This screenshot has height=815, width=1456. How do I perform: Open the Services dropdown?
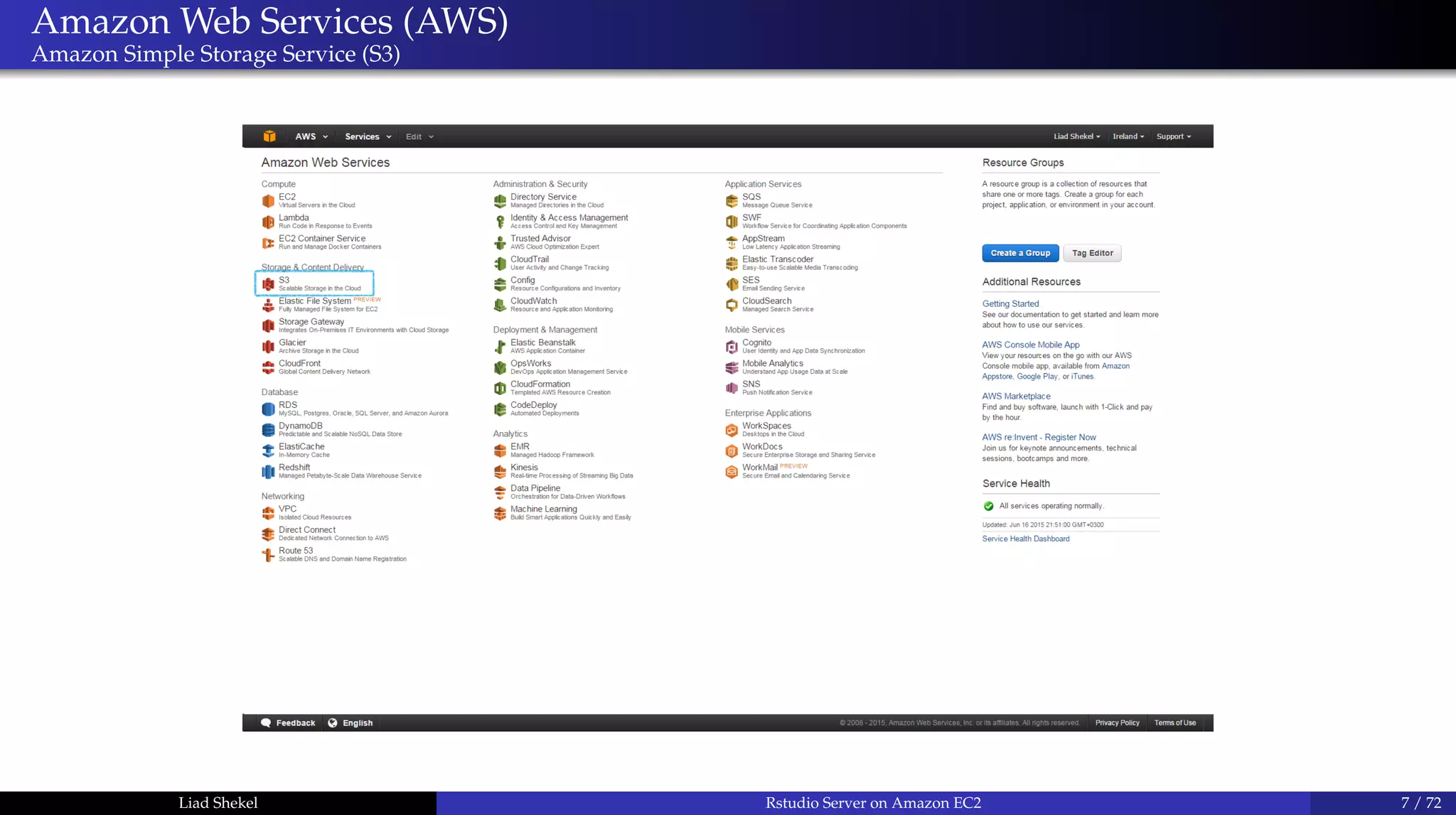[x=368, y=136]
